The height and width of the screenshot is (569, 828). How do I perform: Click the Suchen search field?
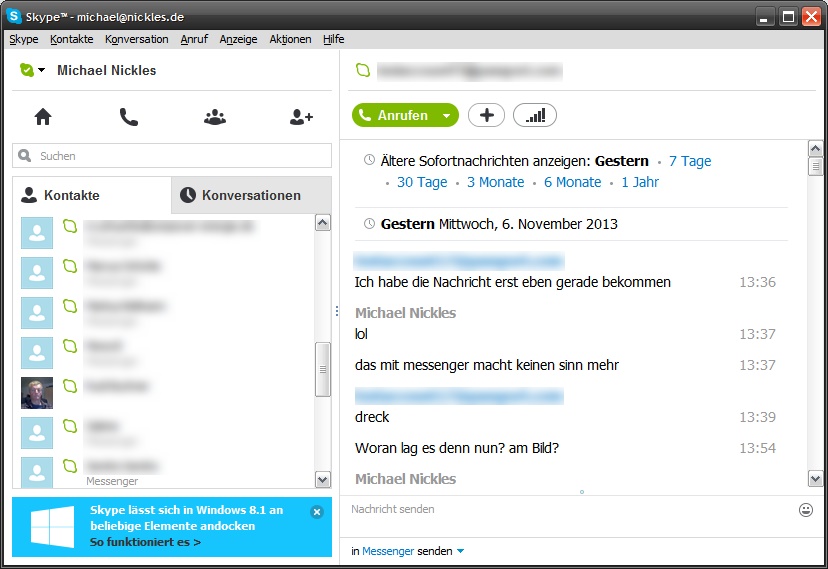(172, 156)
